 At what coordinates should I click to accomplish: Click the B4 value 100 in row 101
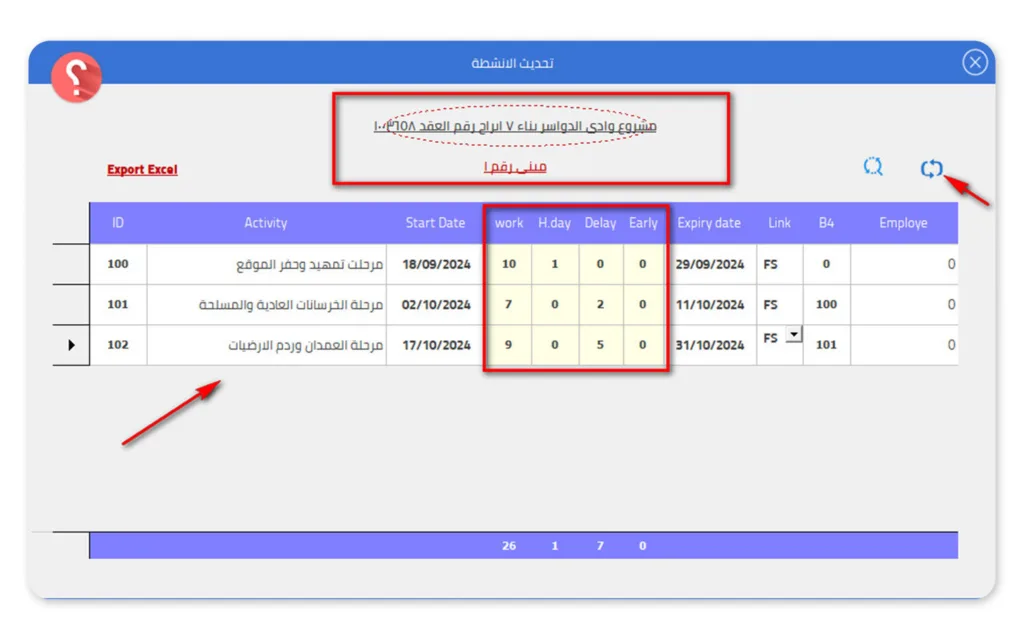(x=826, y=304)
